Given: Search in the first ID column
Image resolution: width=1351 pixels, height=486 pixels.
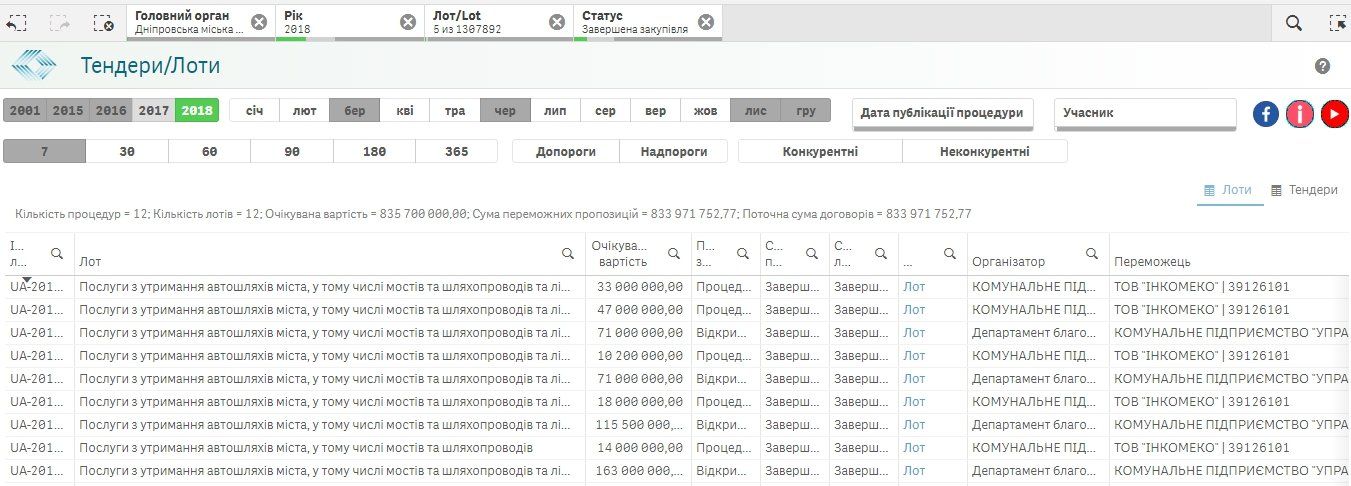Looking at the screenshot, I should click(57, 254).
